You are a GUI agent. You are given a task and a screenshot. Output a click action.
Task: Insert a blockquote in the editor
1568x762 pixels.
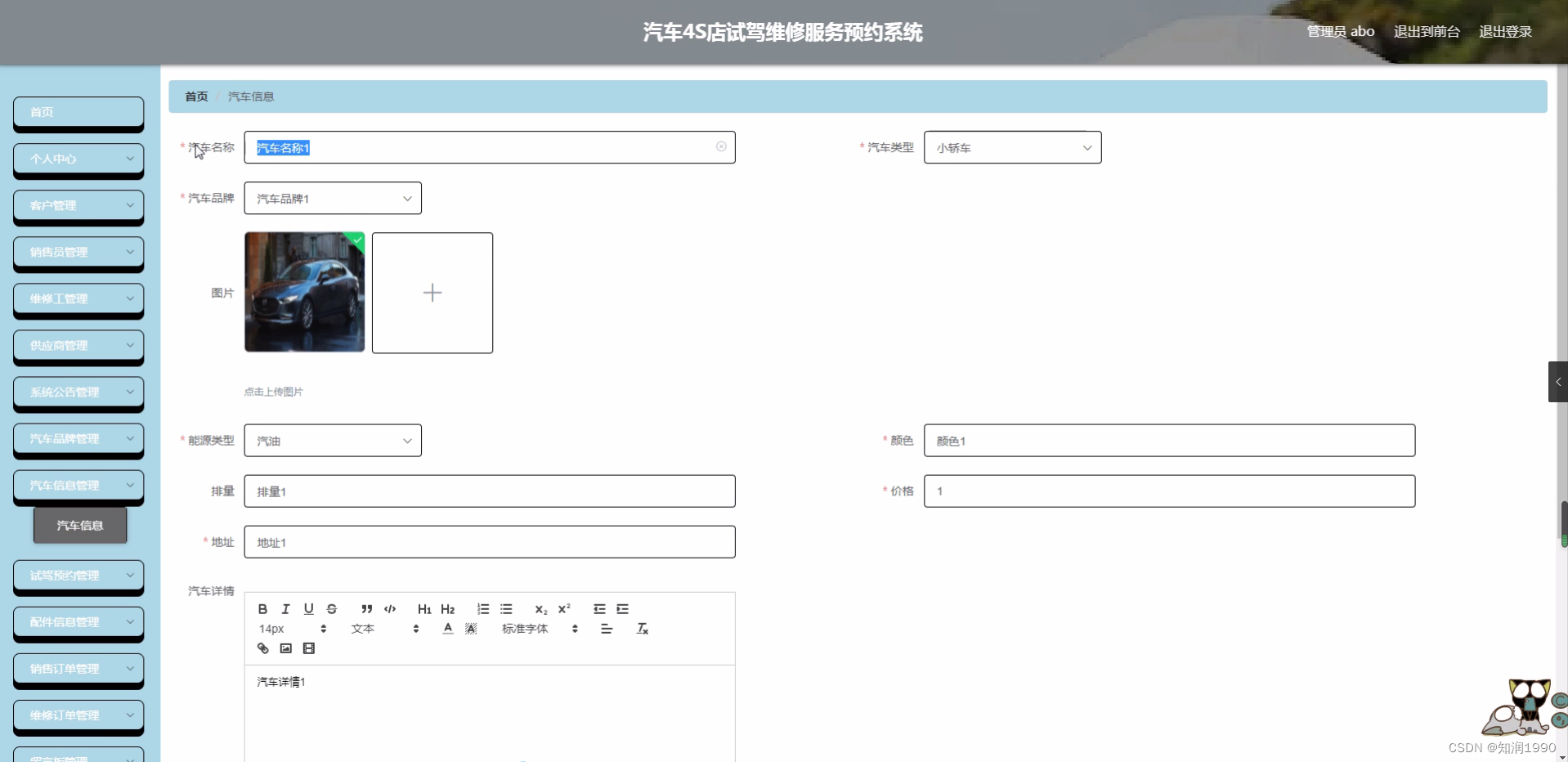365,608
